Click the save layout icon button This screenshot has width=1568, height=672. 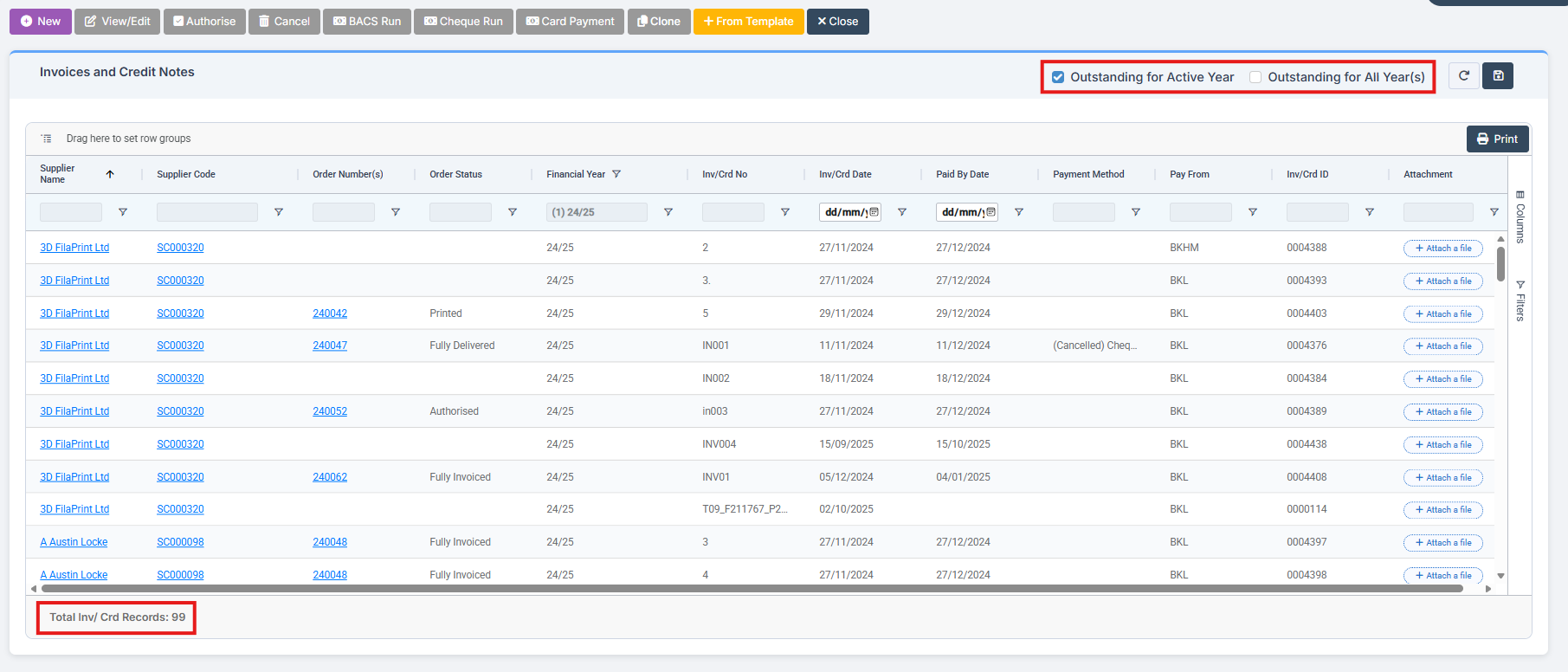pyautogui.click(x=1498, y=76)
